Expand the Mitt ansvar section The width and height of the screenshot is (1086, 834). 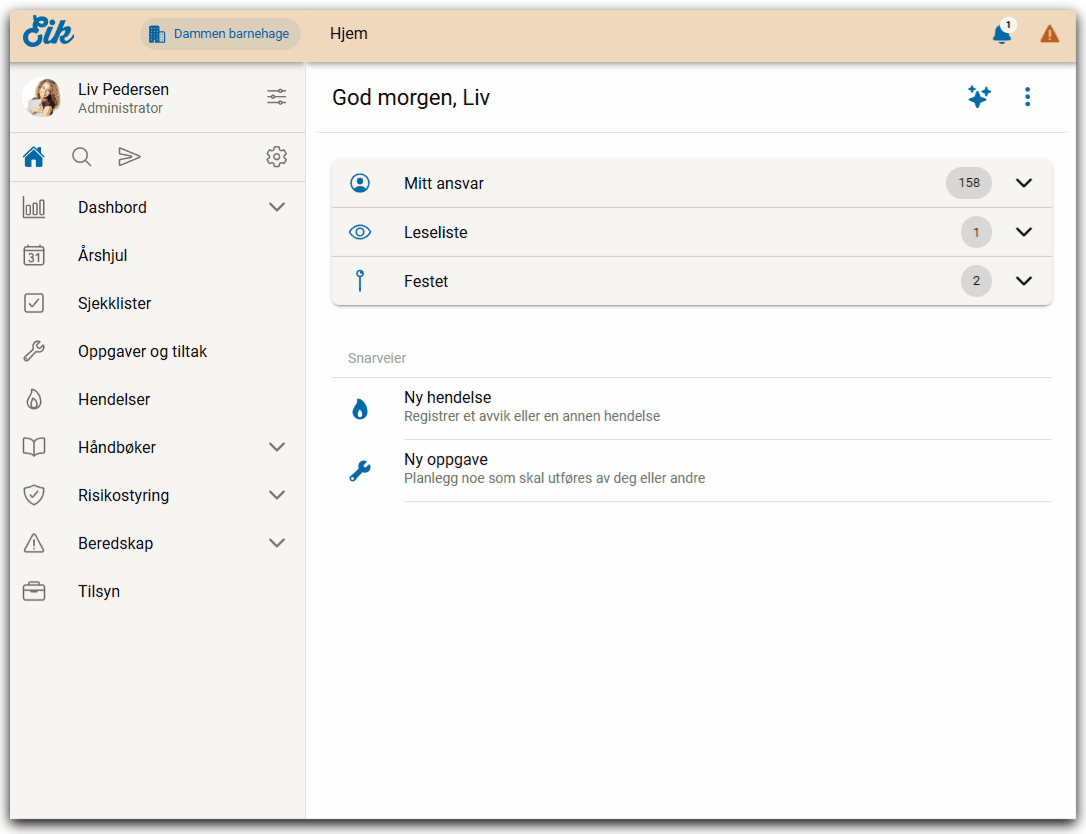tap(1023, 183)
